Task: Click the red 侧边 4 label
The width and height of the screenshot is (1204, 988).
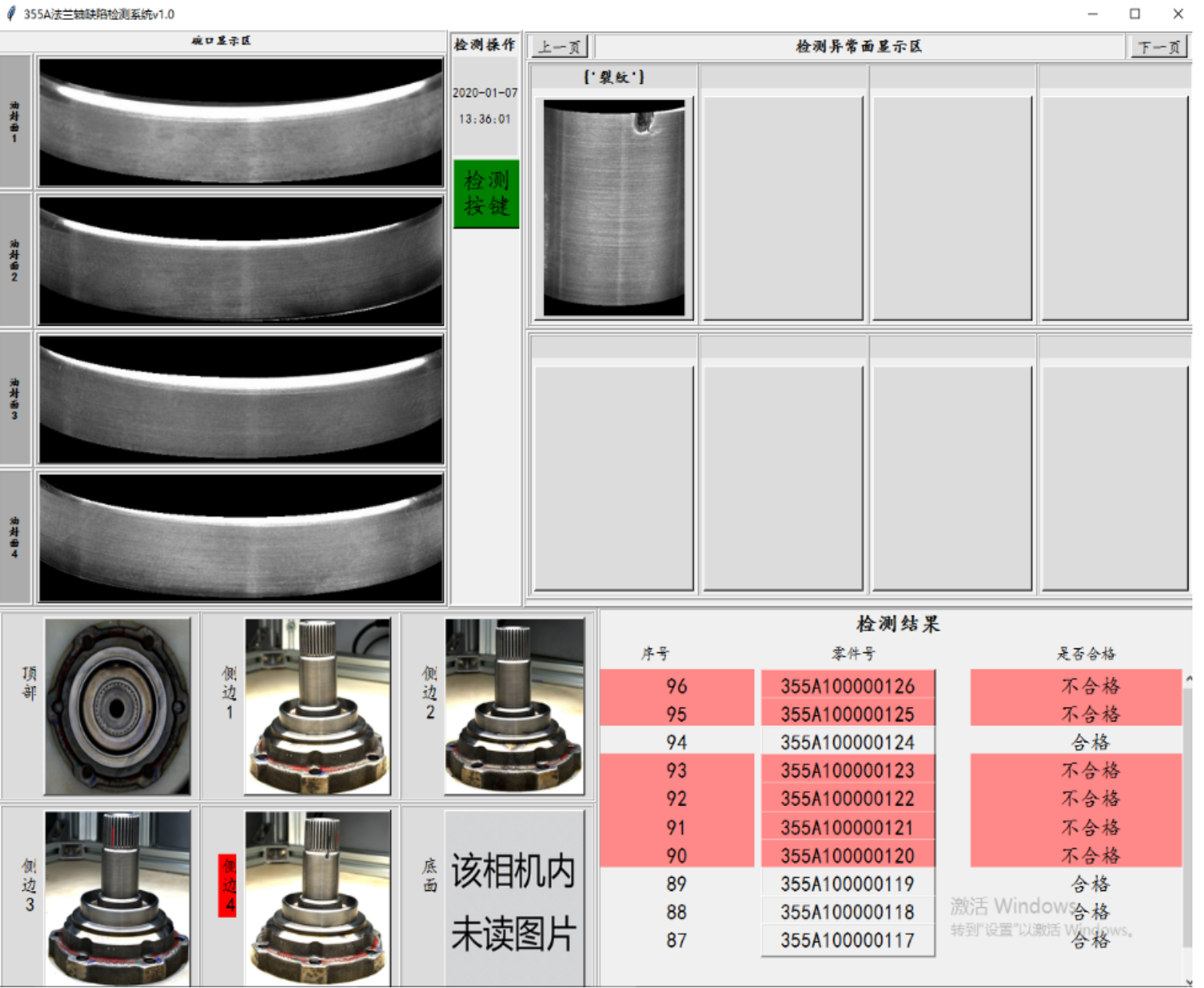Action: click(x=227, y=885)
